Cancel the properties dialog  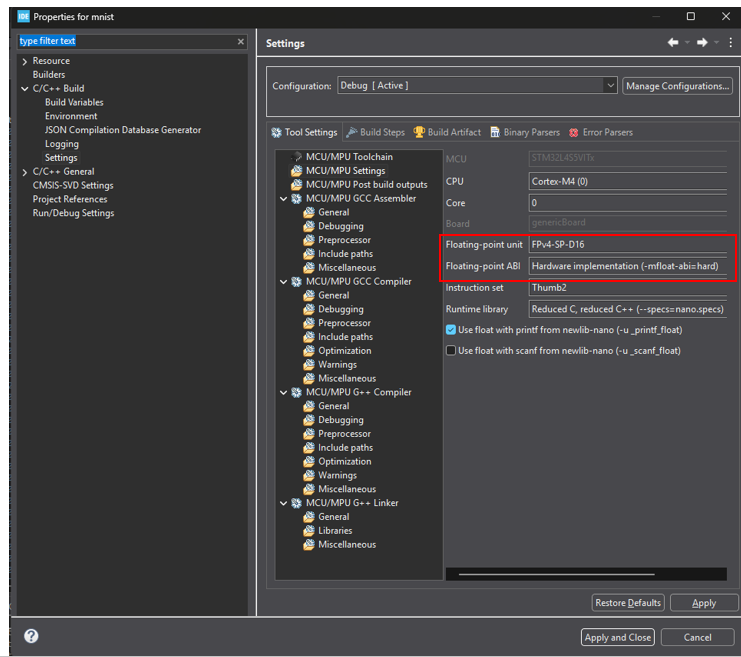click(697, 637)
